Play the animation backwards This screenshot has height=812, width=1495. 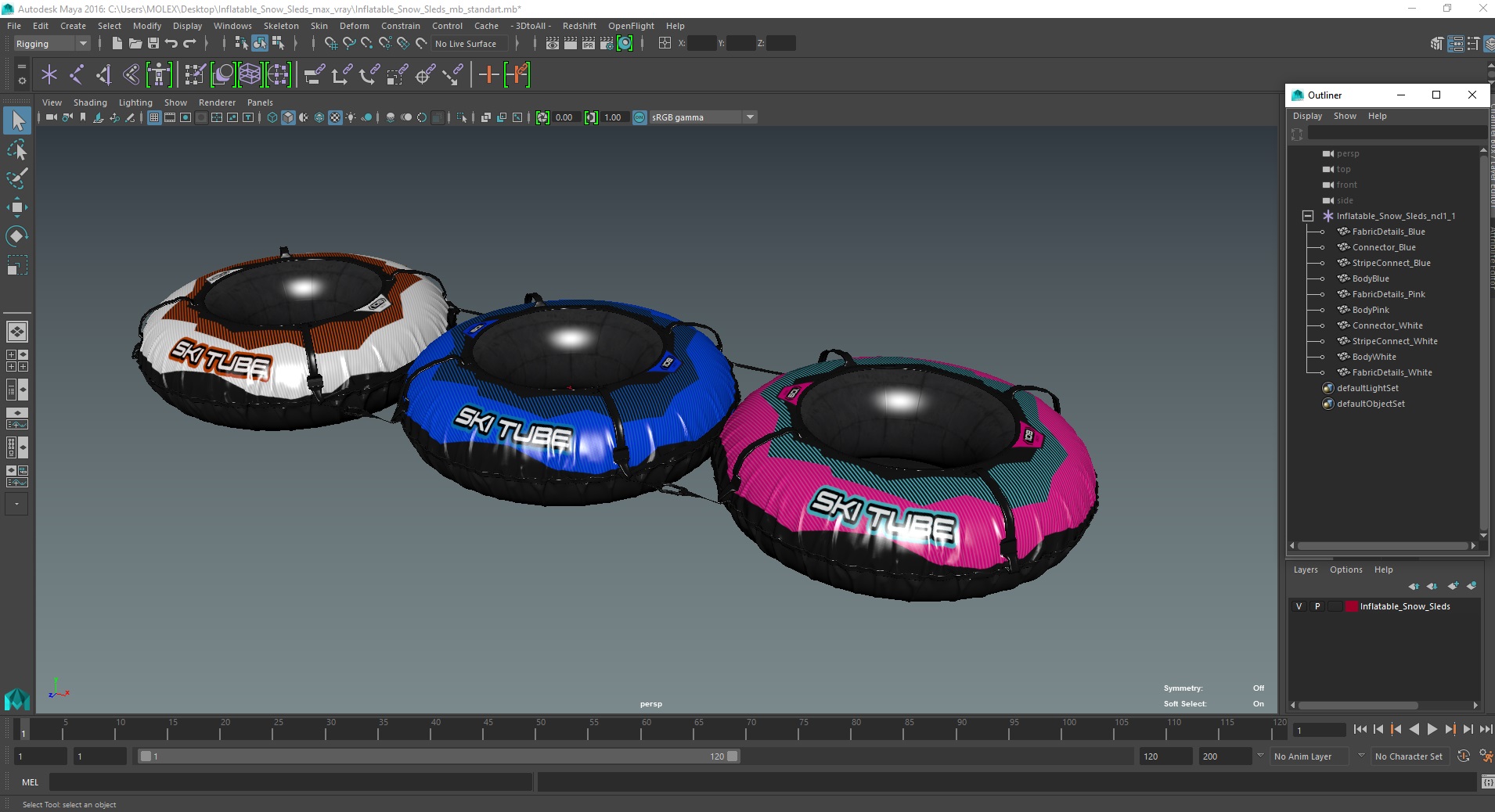coord(1414,729)
